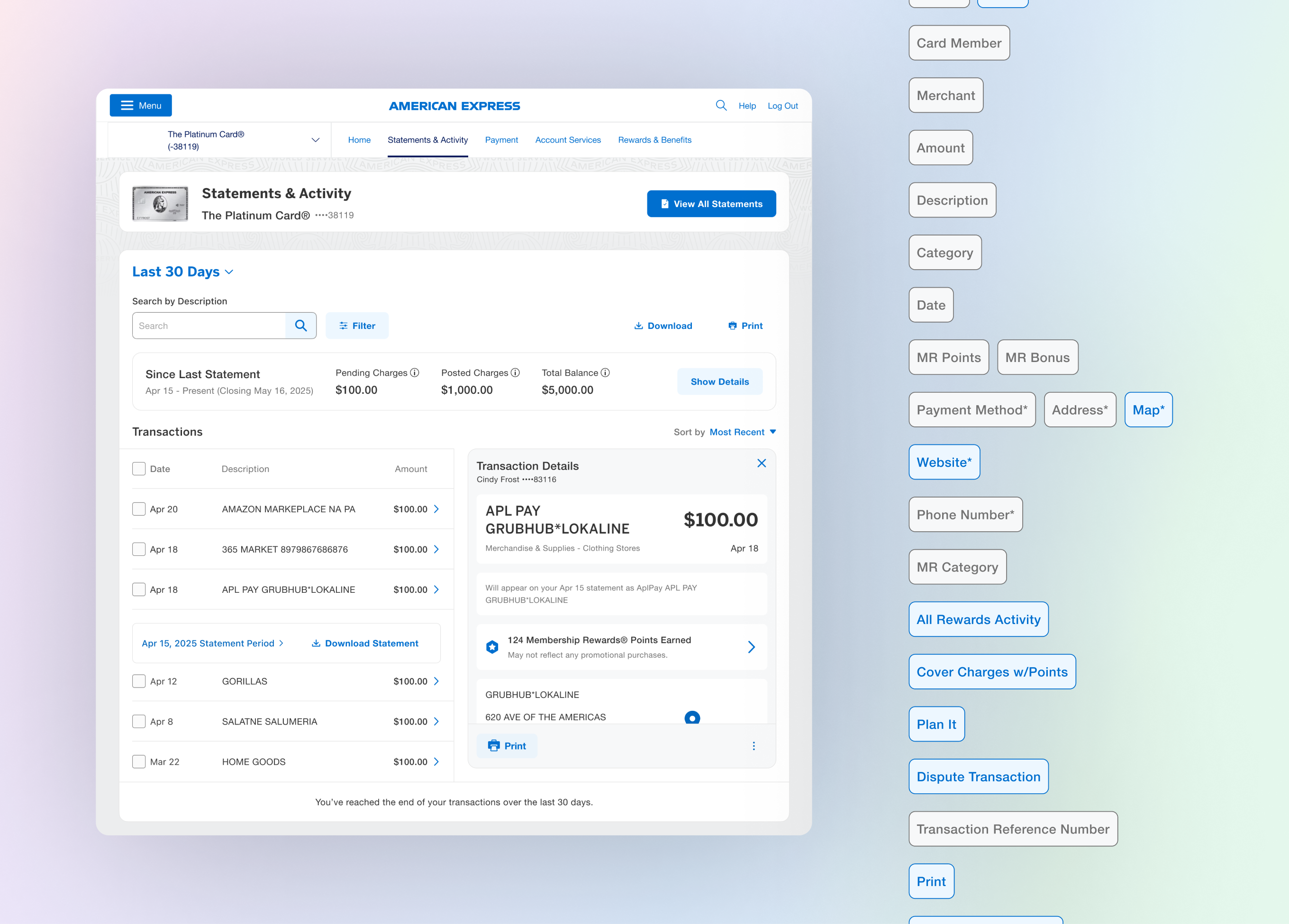This screenshot has height=924, width=1289.
Task: Click Show Details button
Action: (719, 382)
